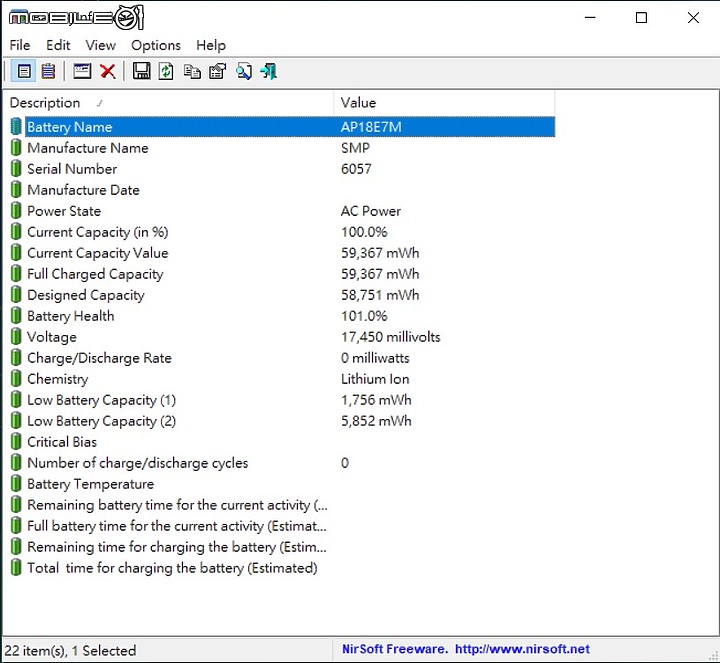Viewport: 720px width, 663px height.
Task: Click the '6057' value cell
Action: coord(356,169)
